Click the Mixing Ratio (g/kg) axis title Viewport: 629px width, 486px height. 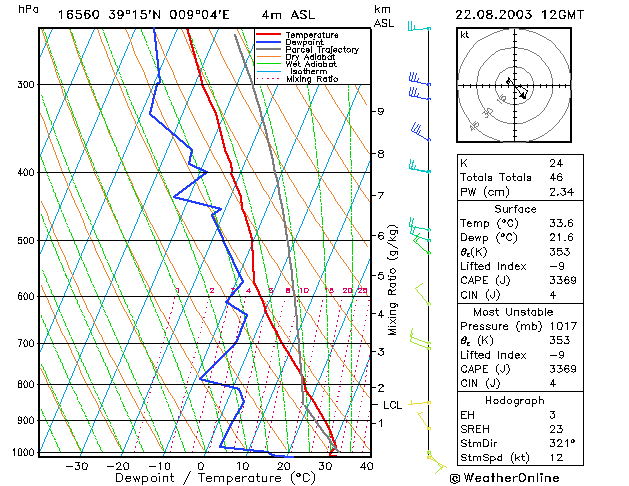[392, 280]
